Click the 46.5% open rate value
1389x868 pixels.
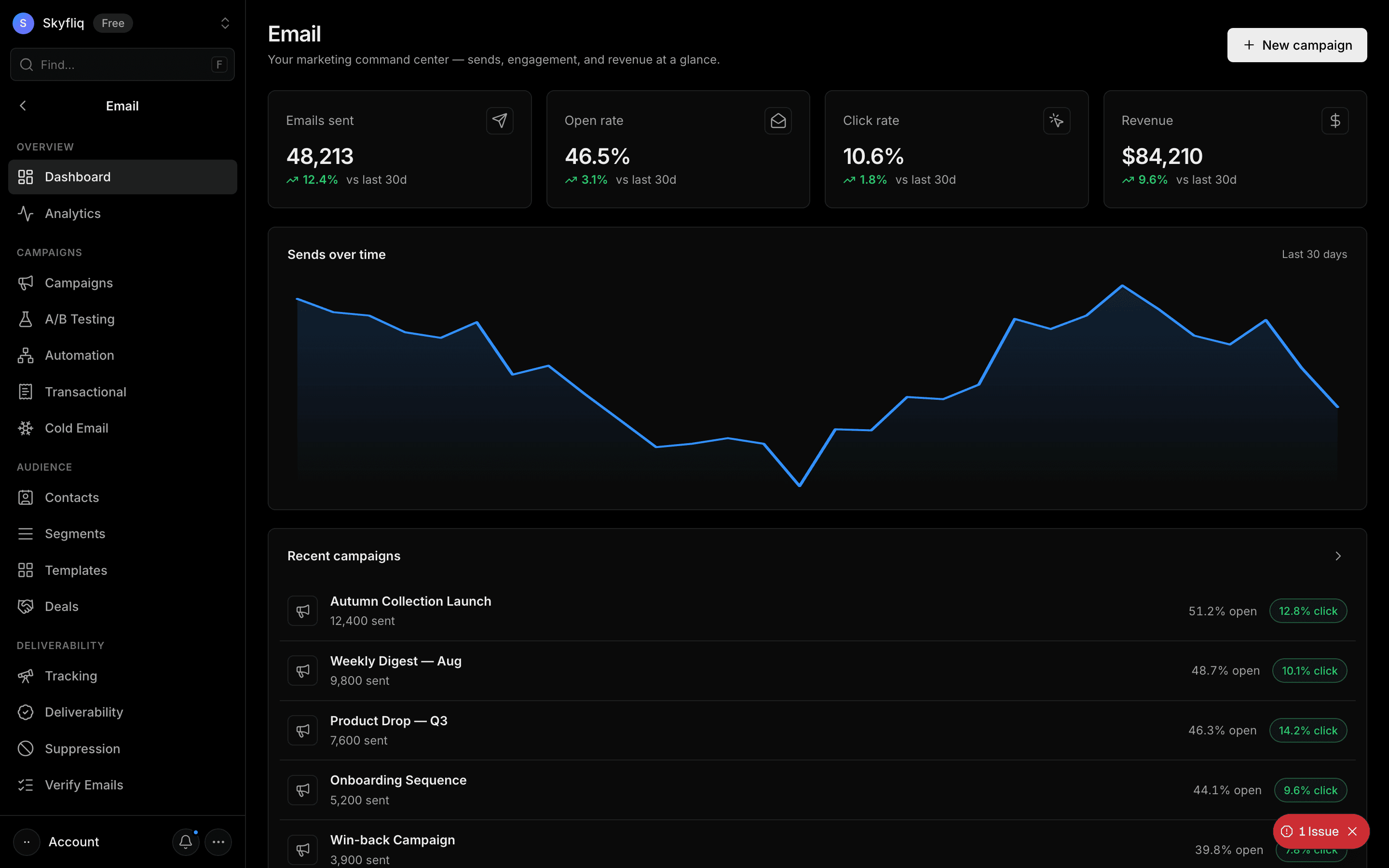[x=597, y=156]
